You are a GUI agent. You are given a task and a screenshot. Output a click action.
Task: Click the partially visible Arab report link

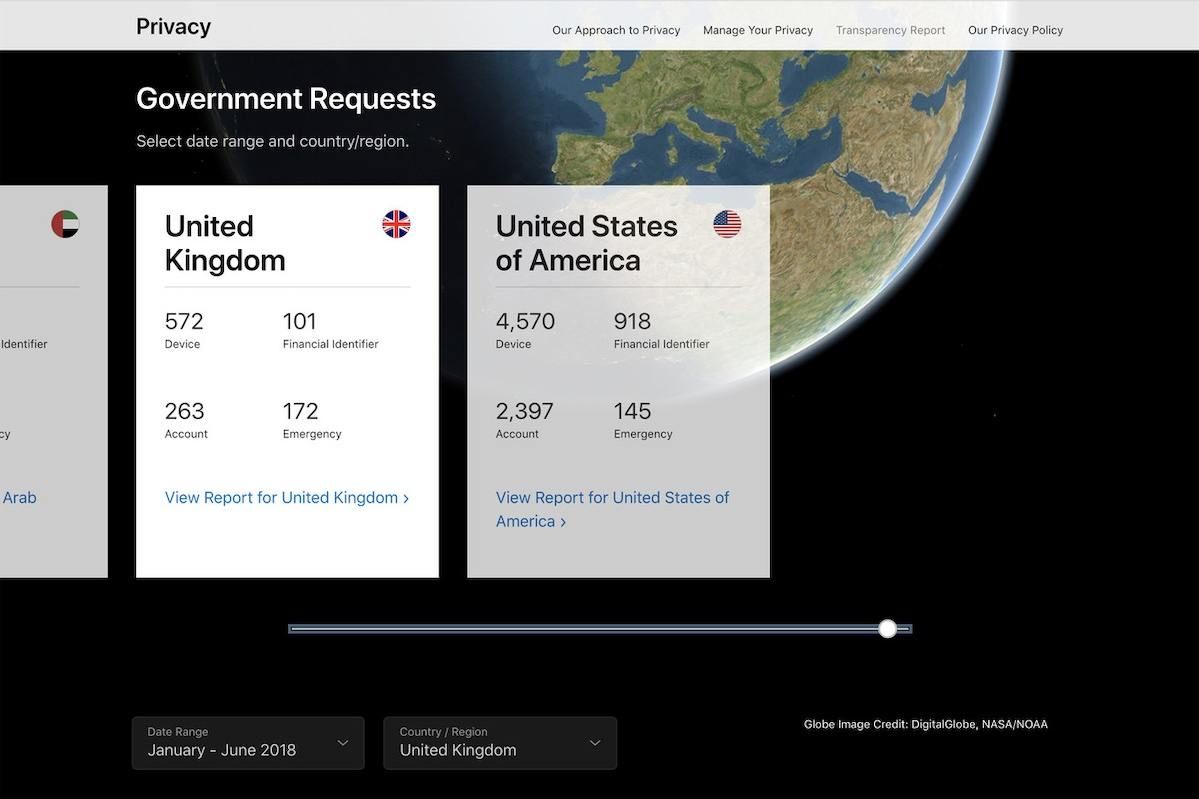(x=19, y=498)
